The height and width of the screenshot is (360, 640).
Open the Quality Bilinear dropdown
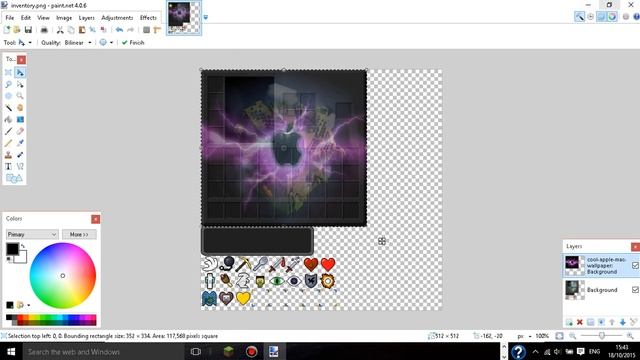[78, 42]
